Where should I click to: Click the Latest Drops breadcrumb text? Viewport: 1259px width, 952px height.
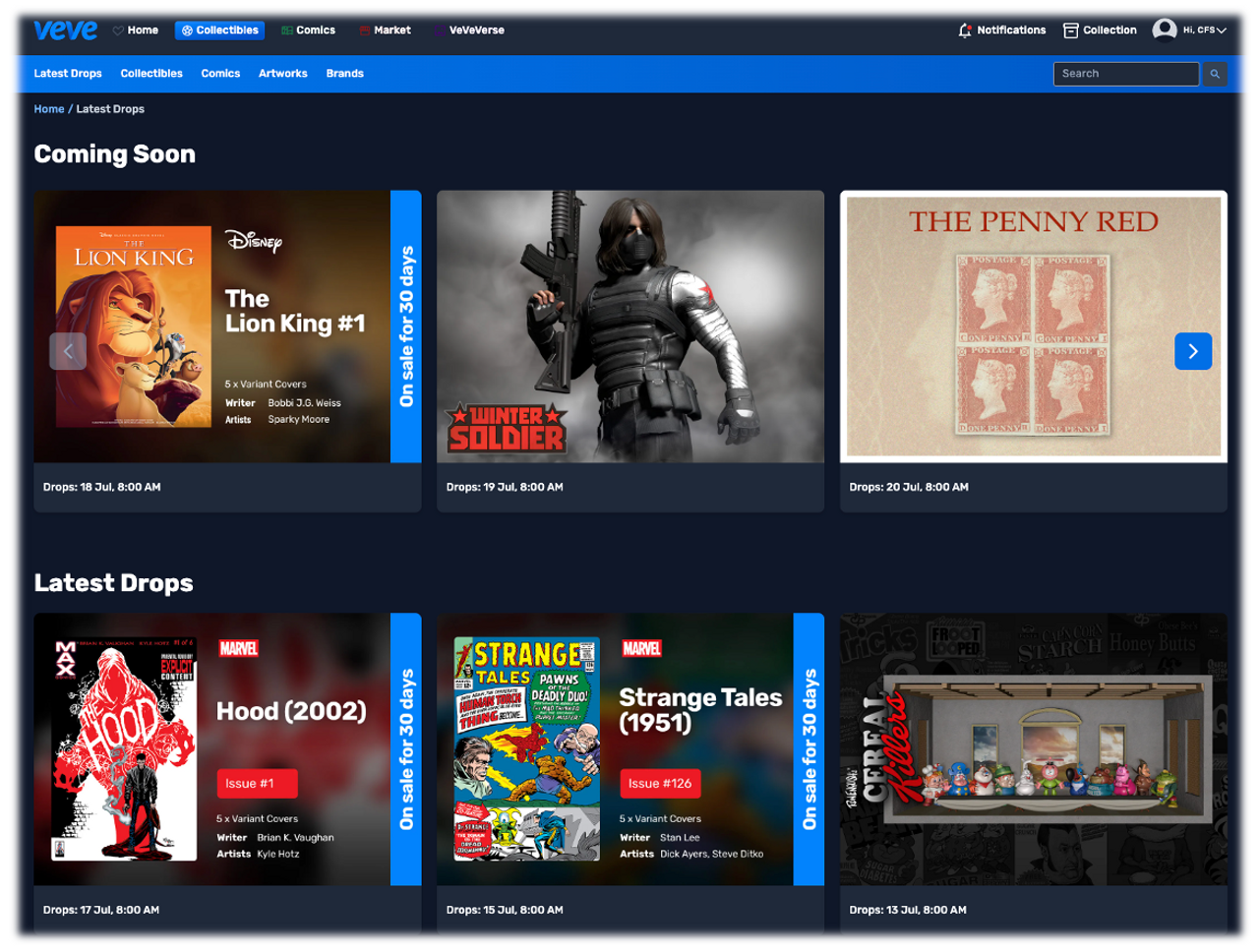[x=110, y=109]
